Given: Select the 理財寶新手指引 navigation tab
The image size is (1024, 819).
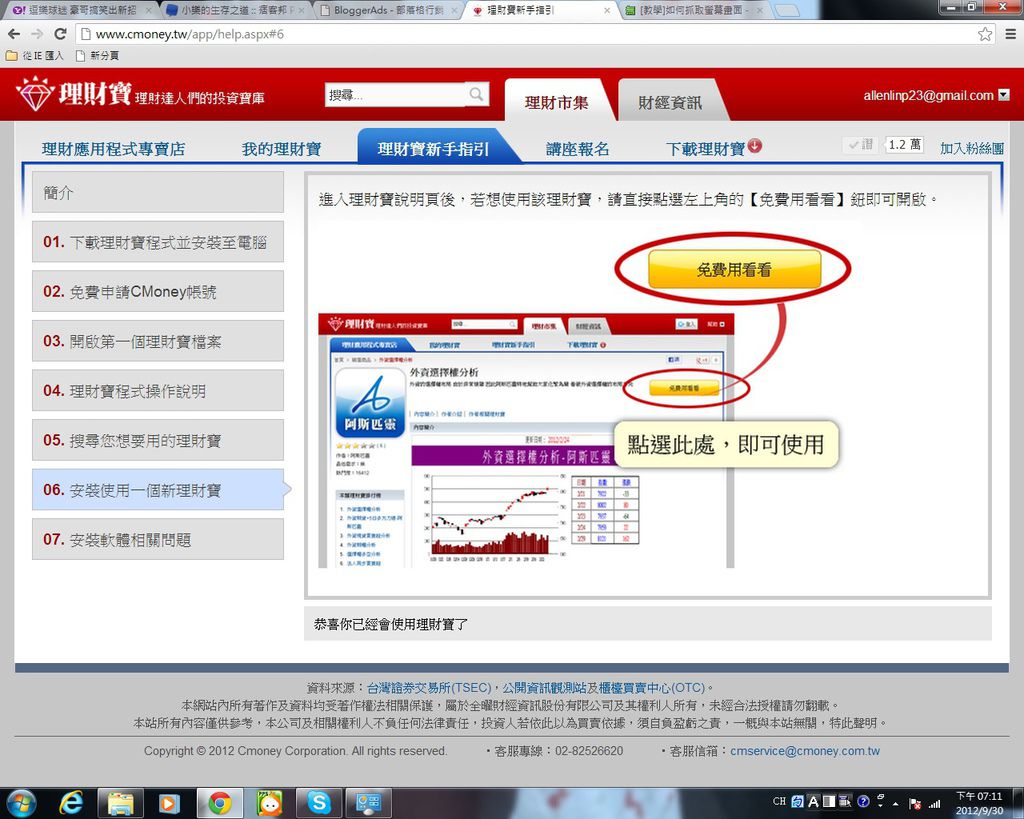Looking at the screenshot, I should coord(433,148).
